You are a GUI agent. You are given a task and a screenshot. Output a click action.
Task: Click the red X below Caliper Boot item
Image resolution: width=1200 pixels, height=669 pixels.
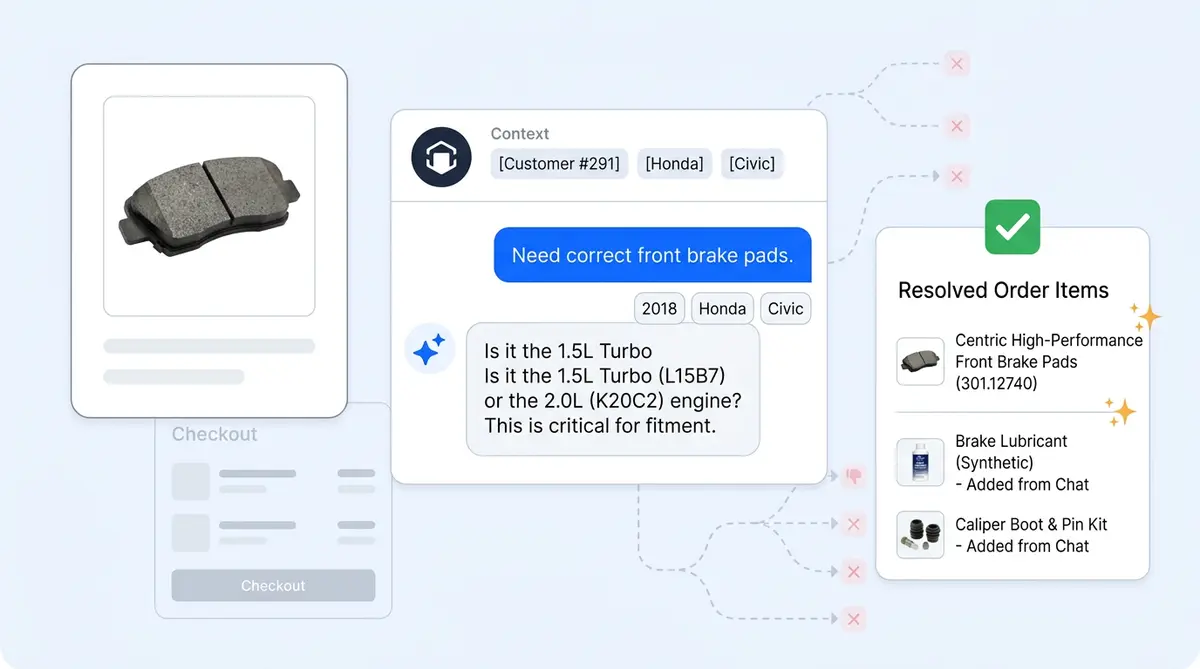(x=853, y=572)
